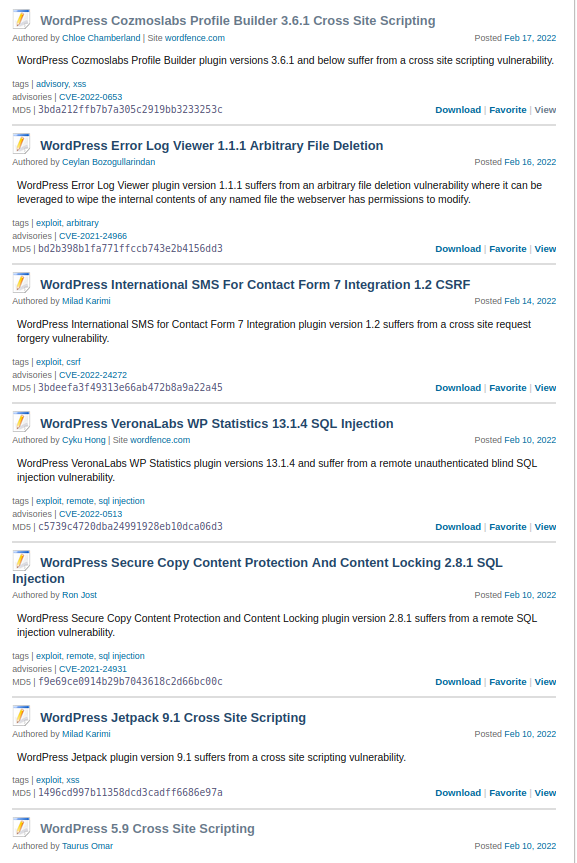Open WordPress Error Log Viewer 1.1.1 title link

click(x=211, y=146)
